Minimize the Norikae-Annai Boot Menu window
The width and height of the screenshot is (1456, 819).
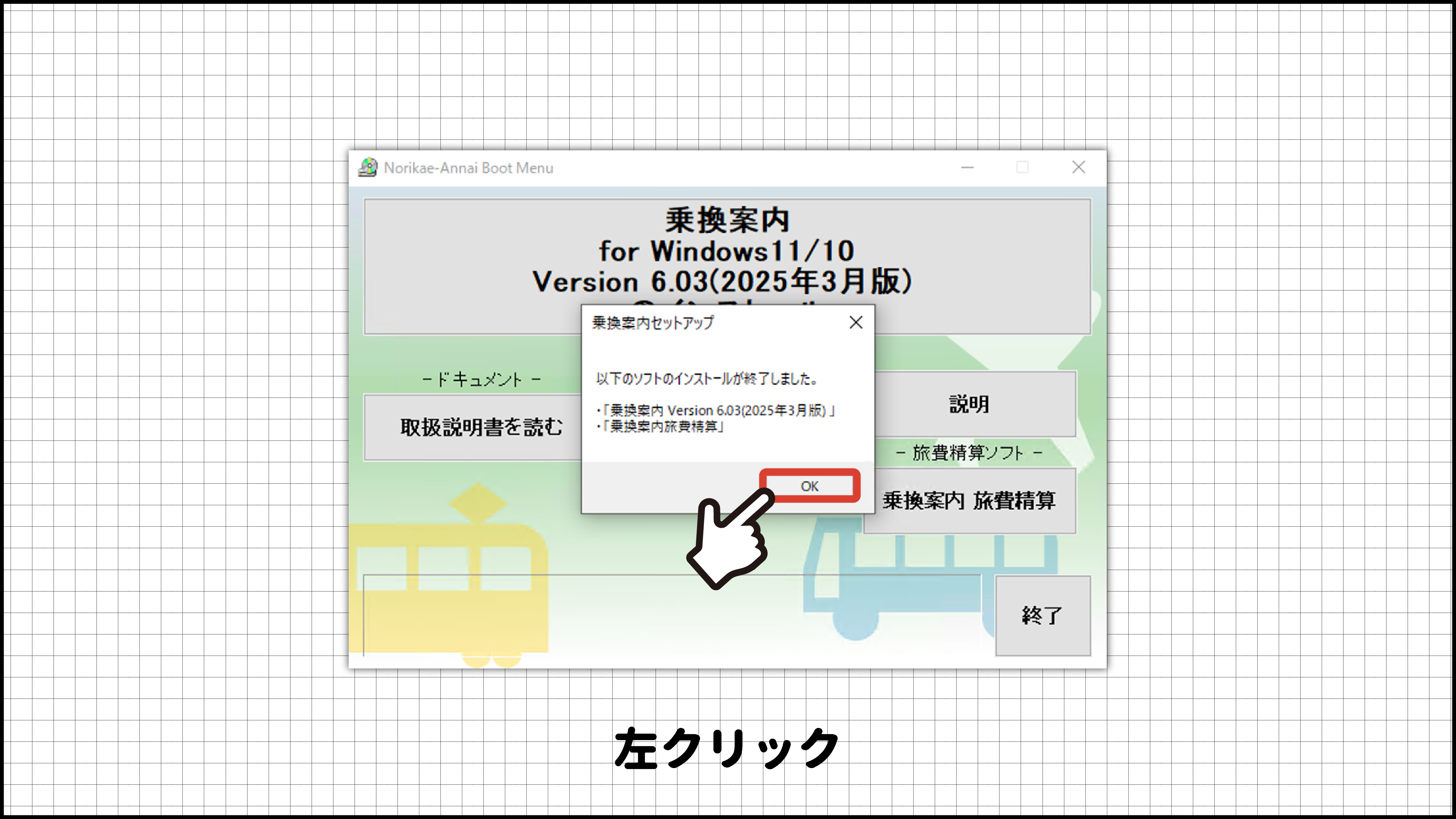pos(967,167)
